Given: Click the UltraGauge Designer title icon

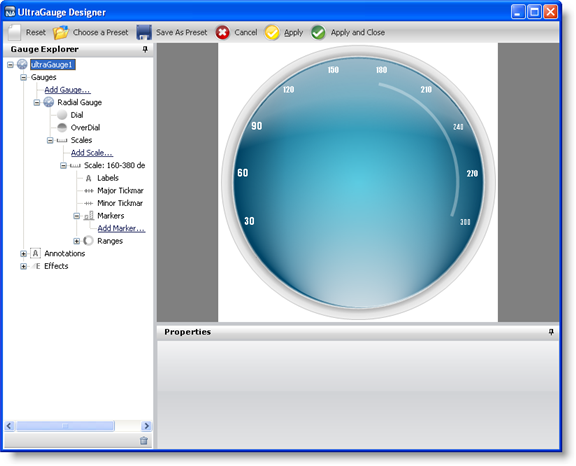Looking at the screenshot, I should coord(10,12).
